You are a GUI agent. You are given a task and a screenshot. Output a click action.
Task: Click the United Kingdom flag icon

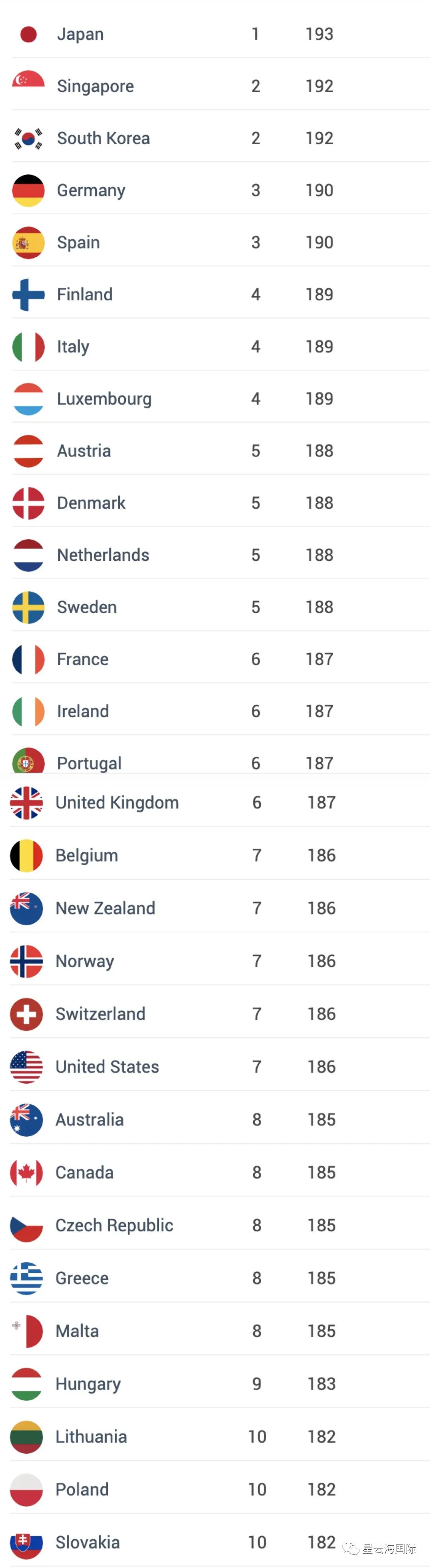coord(26,803)
